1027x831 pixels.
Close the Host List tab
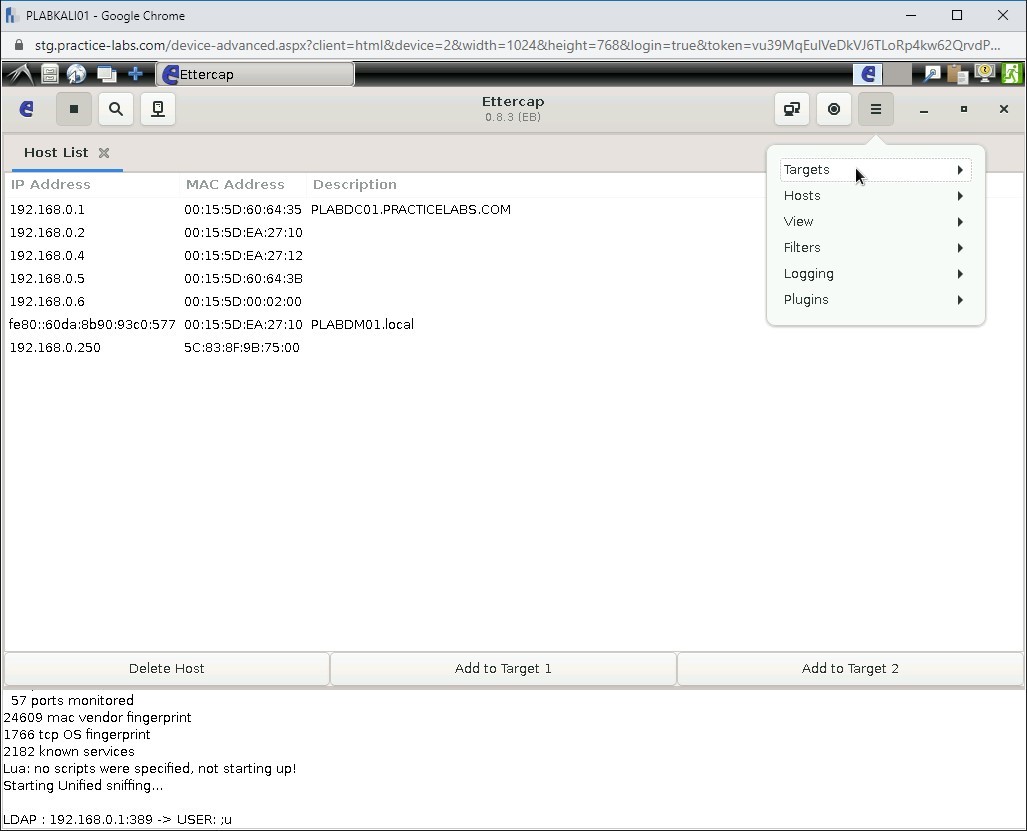pos(104,152)
